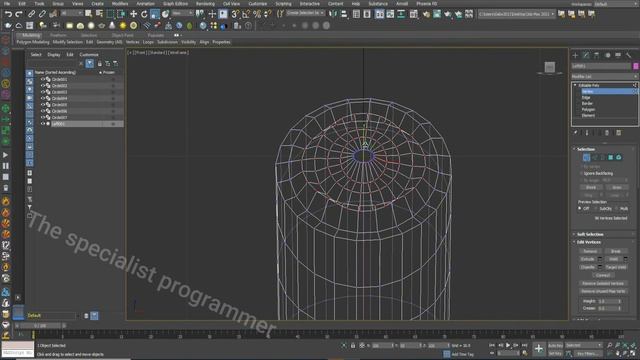Screen dimensions: 640x360
Task: Activate the Select and Scale tool
Action: tap(155, 14)
